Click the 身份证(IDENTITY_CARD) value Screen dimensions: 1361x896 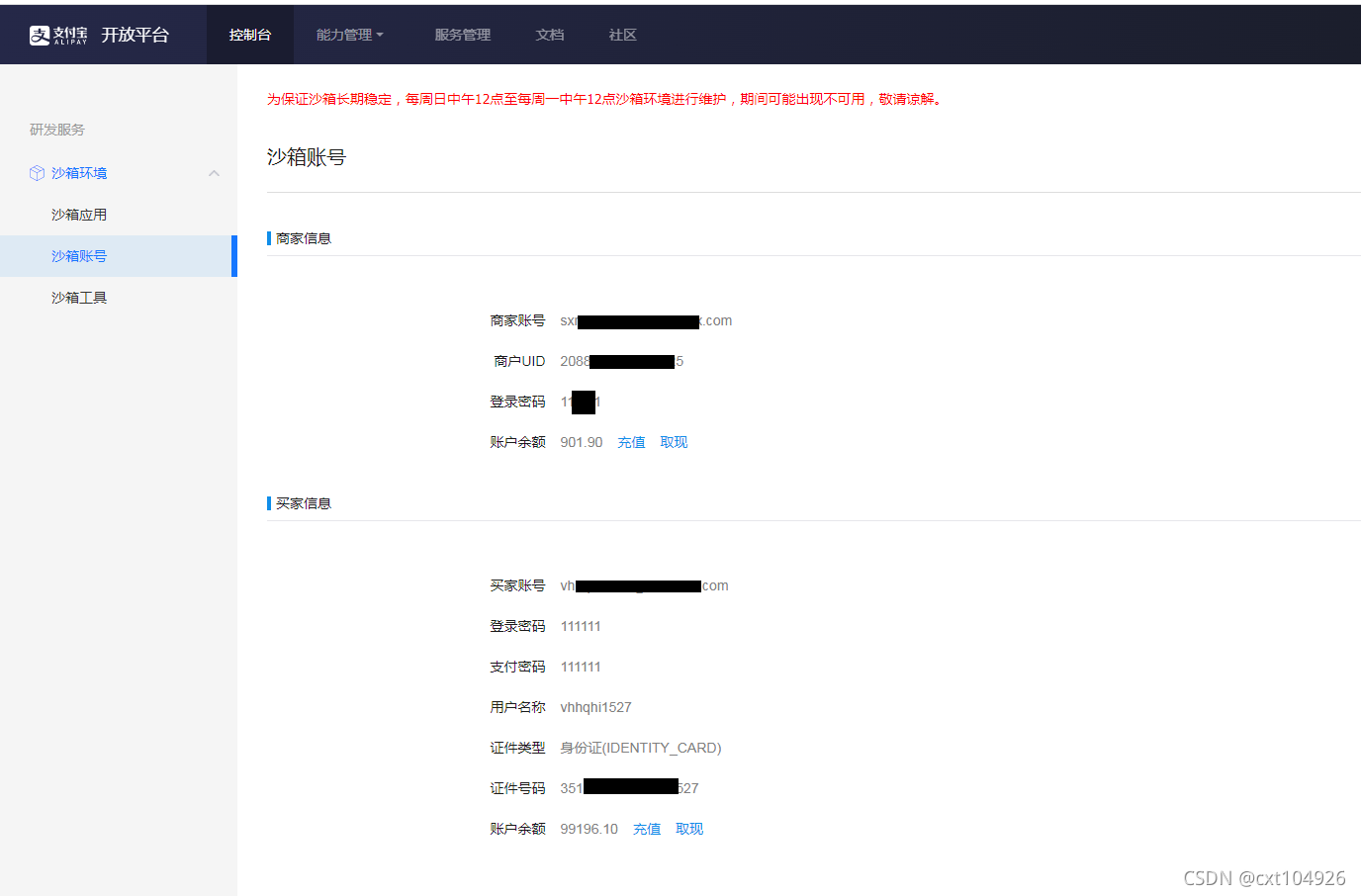tap(641, 748)
